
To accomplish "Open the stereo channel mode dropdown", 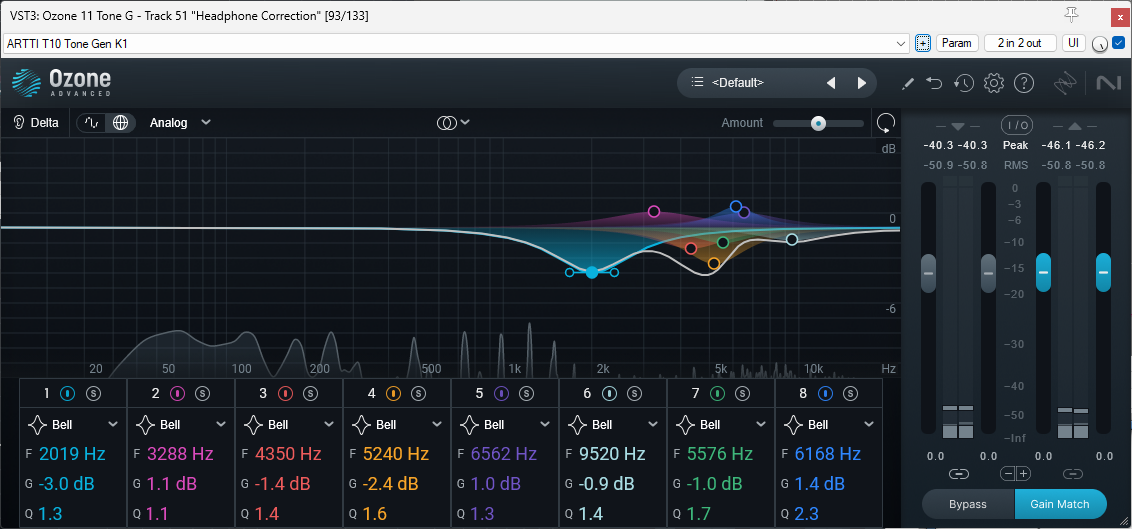I will pos(453,123).
